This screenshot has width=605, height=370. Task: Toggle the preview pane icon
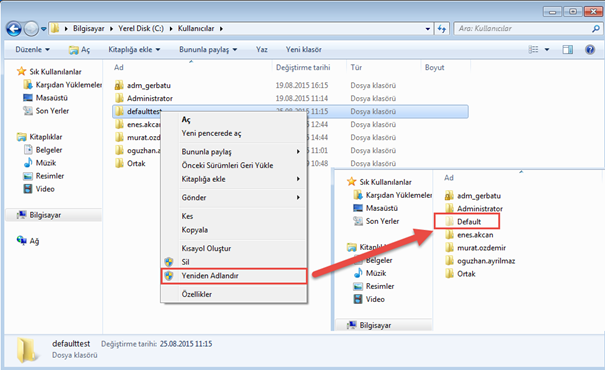[568, 49]
